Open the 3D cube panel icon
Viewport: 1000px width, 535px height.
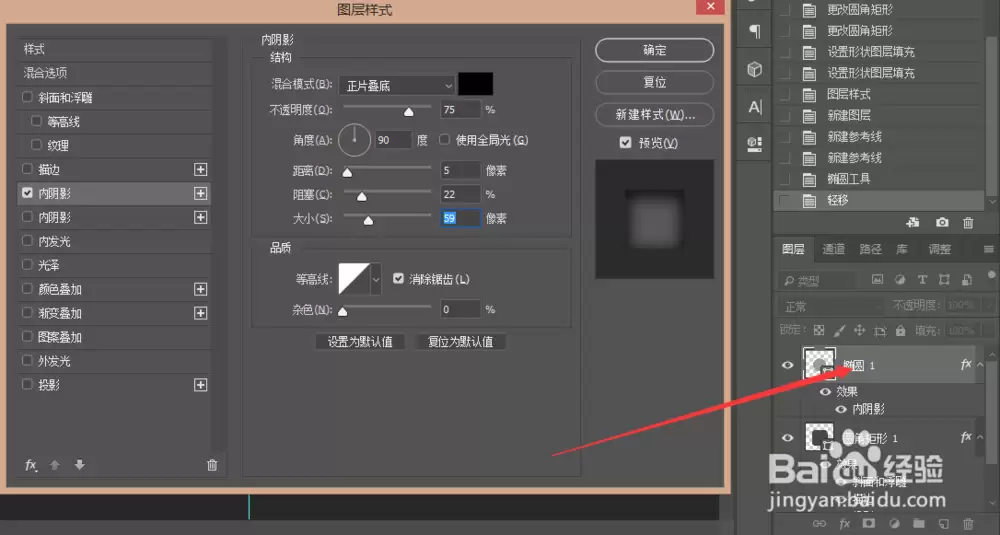pos(754,69)
